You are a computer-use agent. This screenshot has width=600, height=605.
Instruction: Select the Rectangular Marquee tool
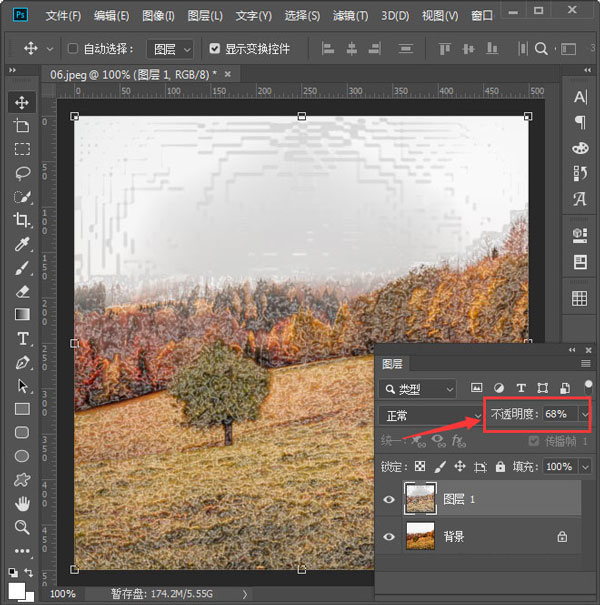click(x=22, y=149)
